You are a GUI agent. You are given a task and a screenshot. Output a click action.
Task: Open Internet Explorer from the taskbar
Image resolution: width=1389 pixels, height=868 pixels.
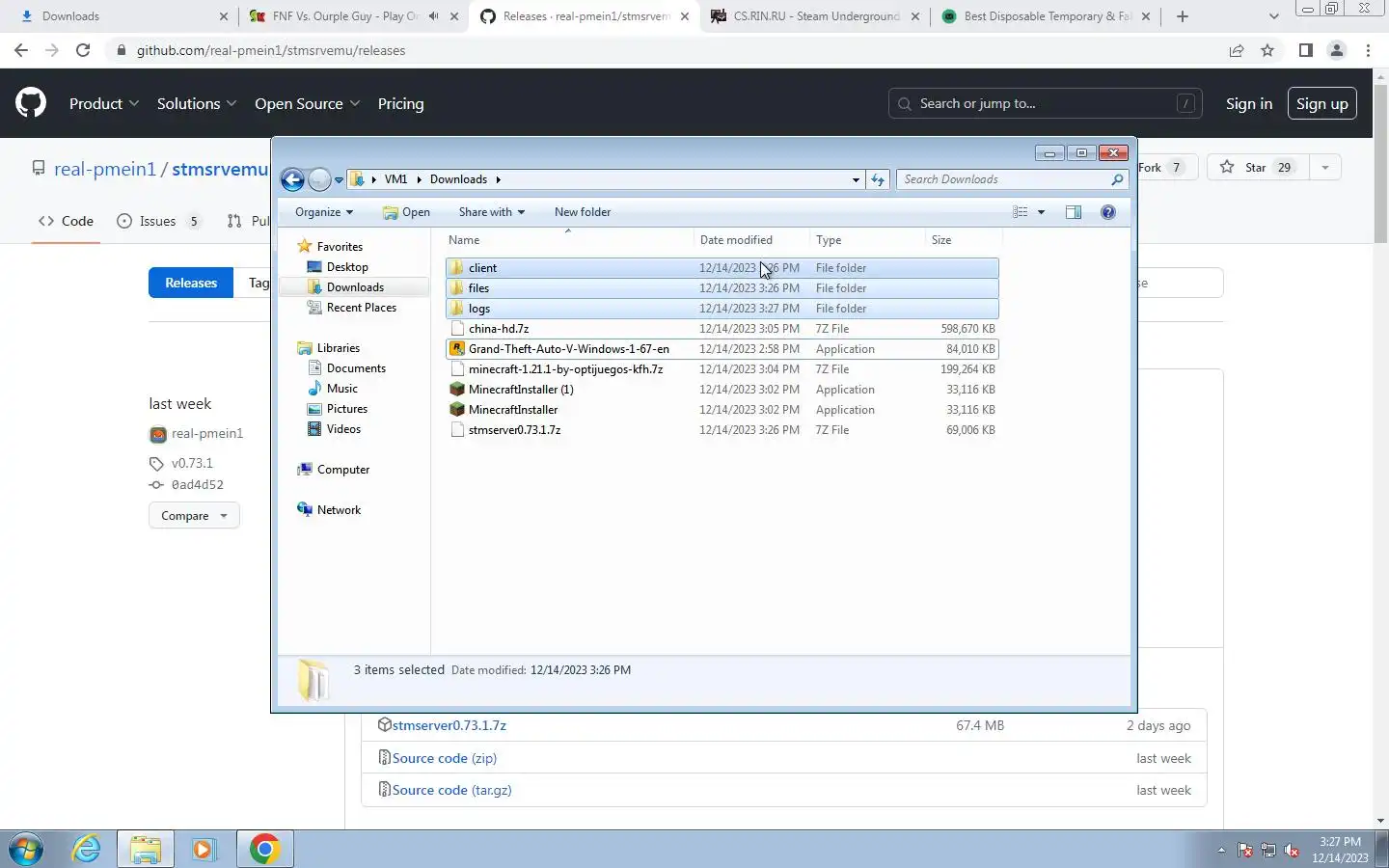pos(87,849)
